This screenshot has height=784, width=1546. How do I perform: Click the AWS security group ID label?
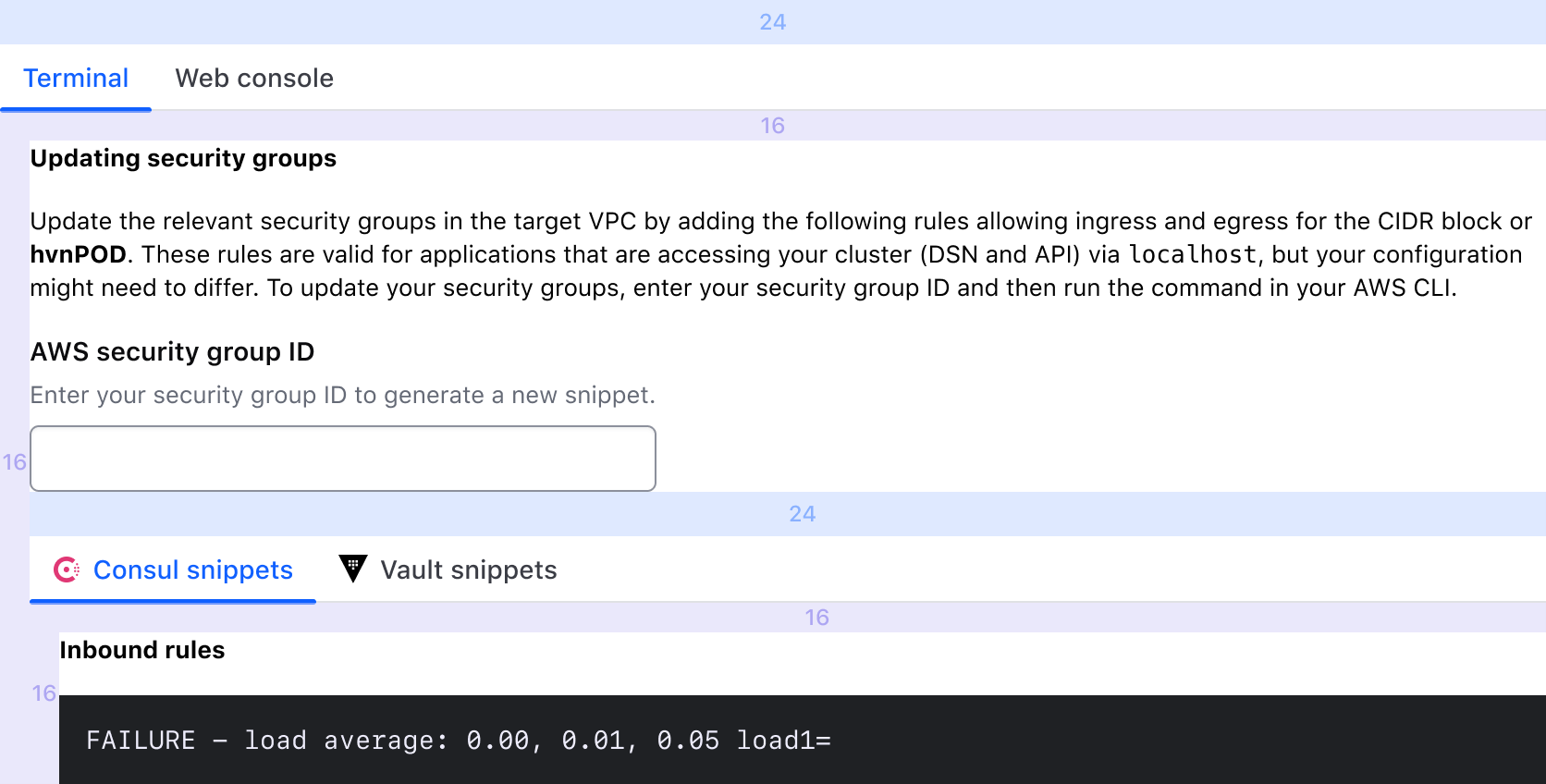tap(172, 351)
